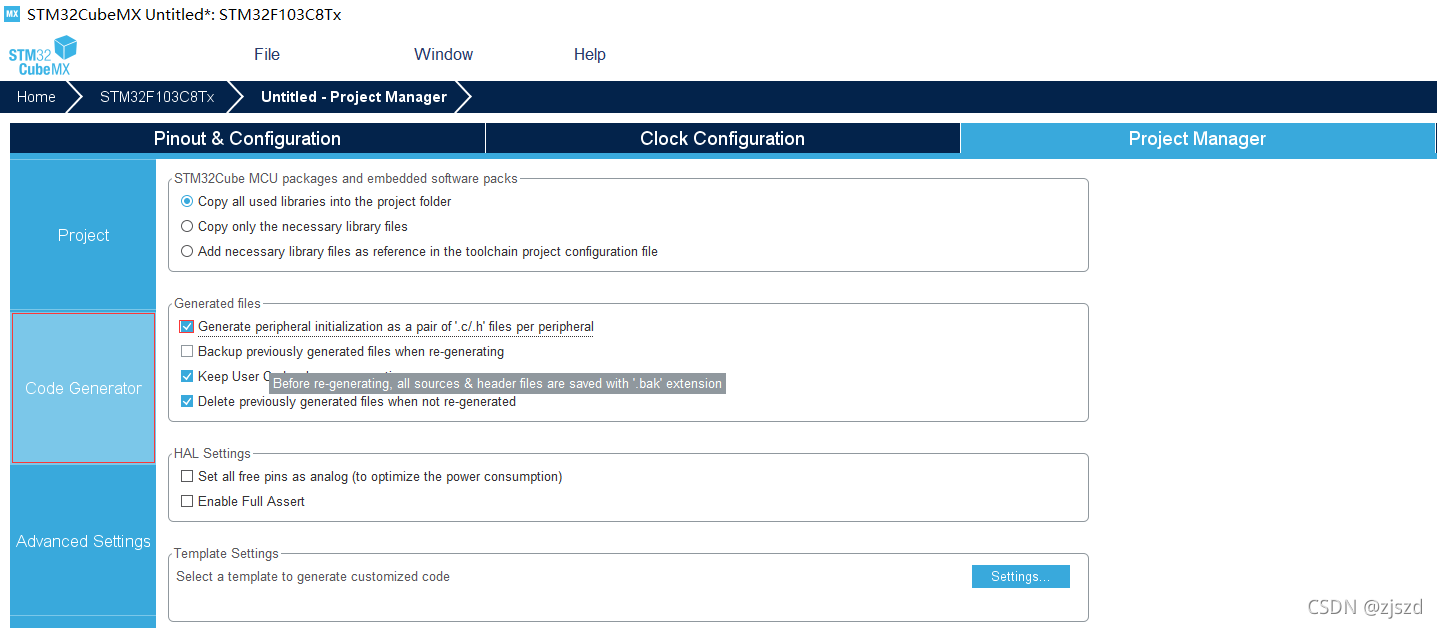Click 'STM32Cube MCU packages and embedded software packs' label
Viewport: 1437px width, 628px height.
[x=346, y=179]
